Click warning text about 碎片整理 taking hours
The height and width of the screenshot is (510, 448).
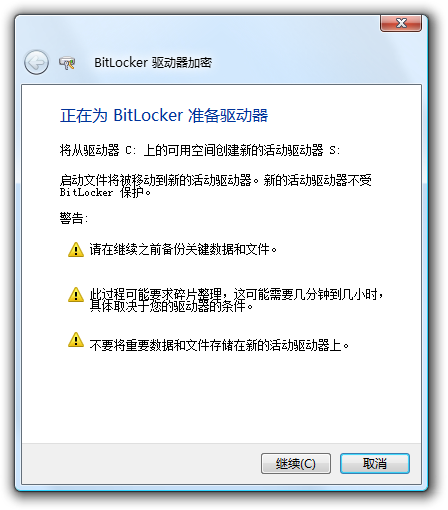tap(236, 300)
